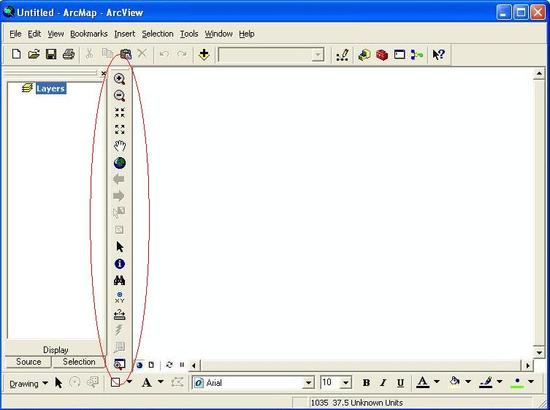Open the Window menu
The image size is (550, 410).
[219, 34]
